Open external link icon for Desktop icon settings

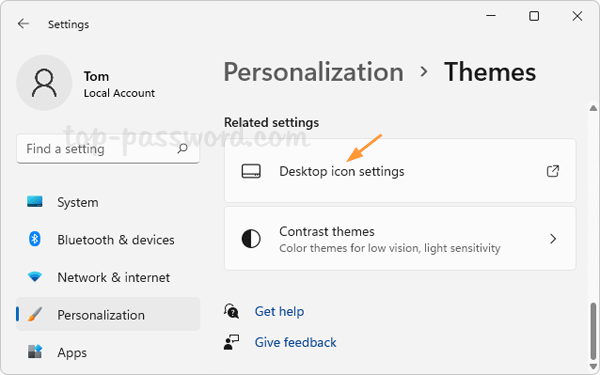tap(553, 171)
